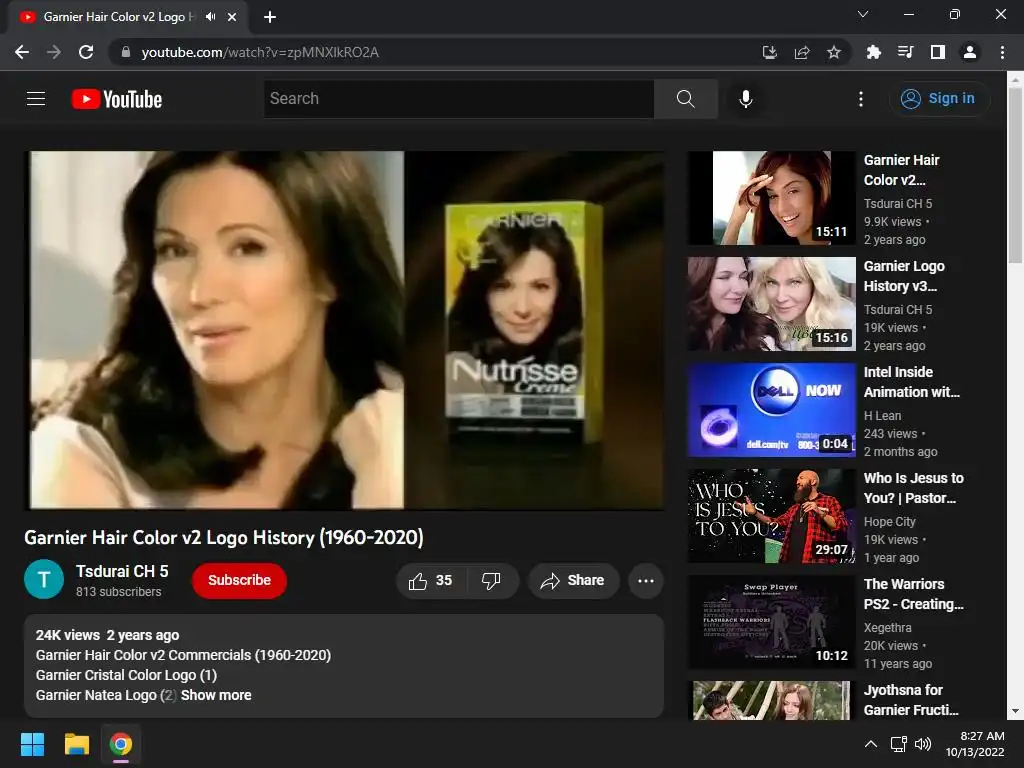Click Hope City channel name

889,522
